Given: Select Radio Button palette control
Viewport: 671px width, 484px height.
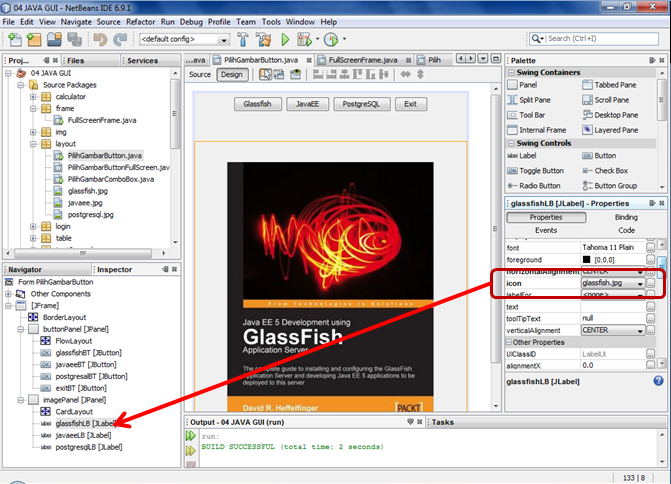Looking at the screenshot, I should click(534, 186).
